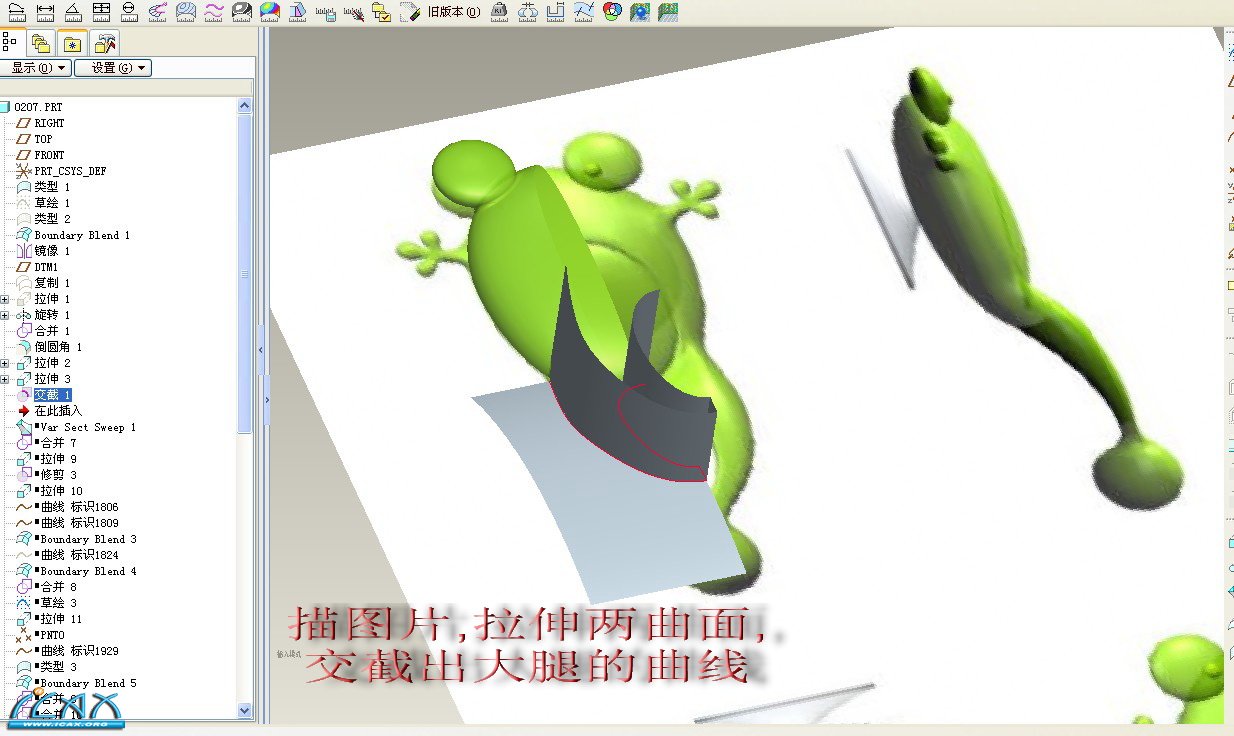Open the connections tab with hammer icon
Screen dimensions: 1234x736
105,43
